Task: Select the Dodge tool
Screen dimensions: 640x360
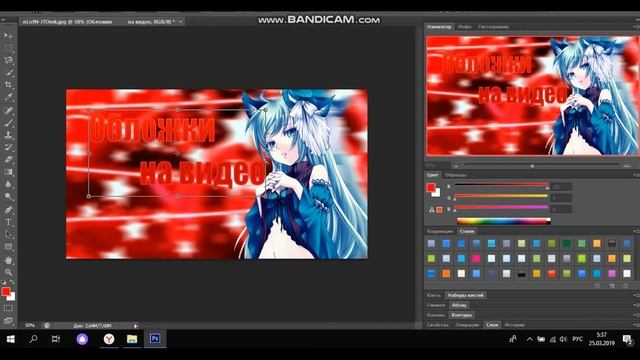Action: coord(8,196)
